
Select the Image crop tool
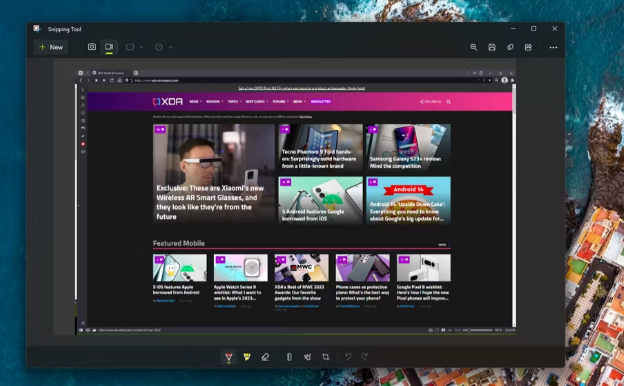[x=326, y=357]
